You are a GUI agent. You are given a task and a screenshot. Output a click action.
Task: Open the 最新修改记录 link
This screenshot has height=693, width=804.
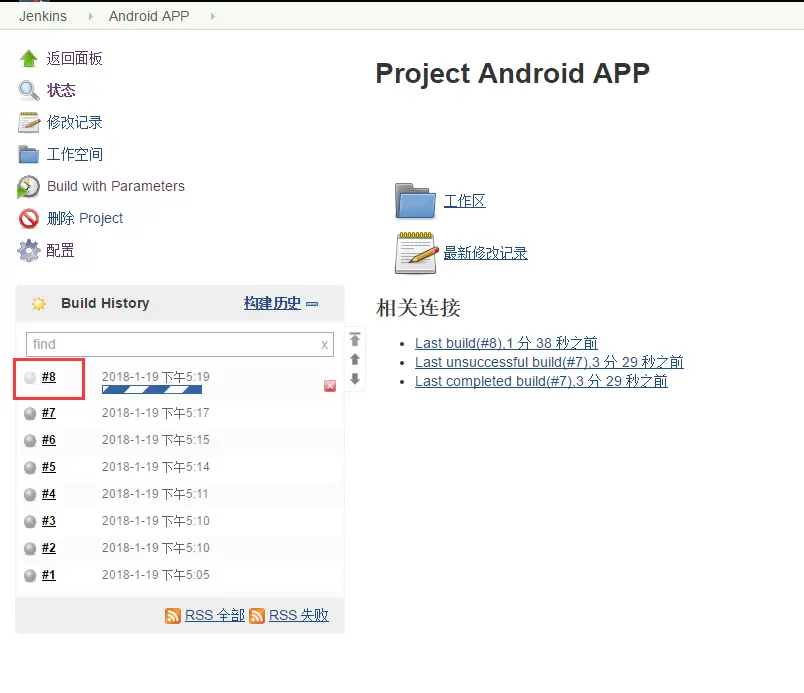(x=486, y=253)
